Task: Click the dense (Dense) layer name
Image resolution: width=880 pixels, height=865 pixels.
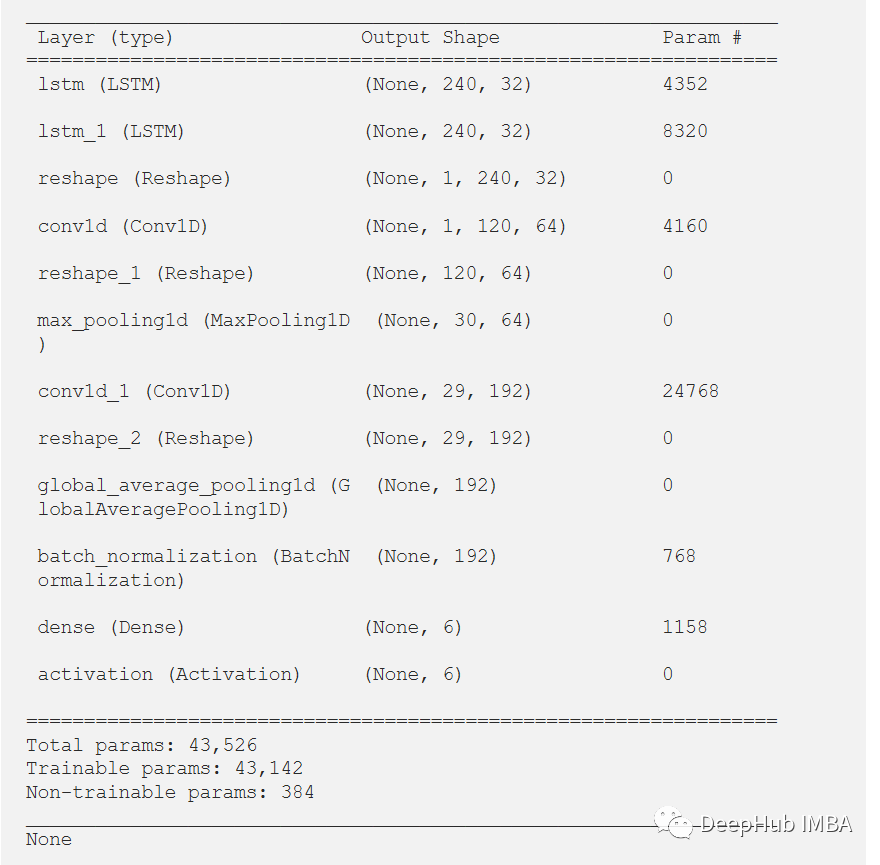Action: [111, 627]
